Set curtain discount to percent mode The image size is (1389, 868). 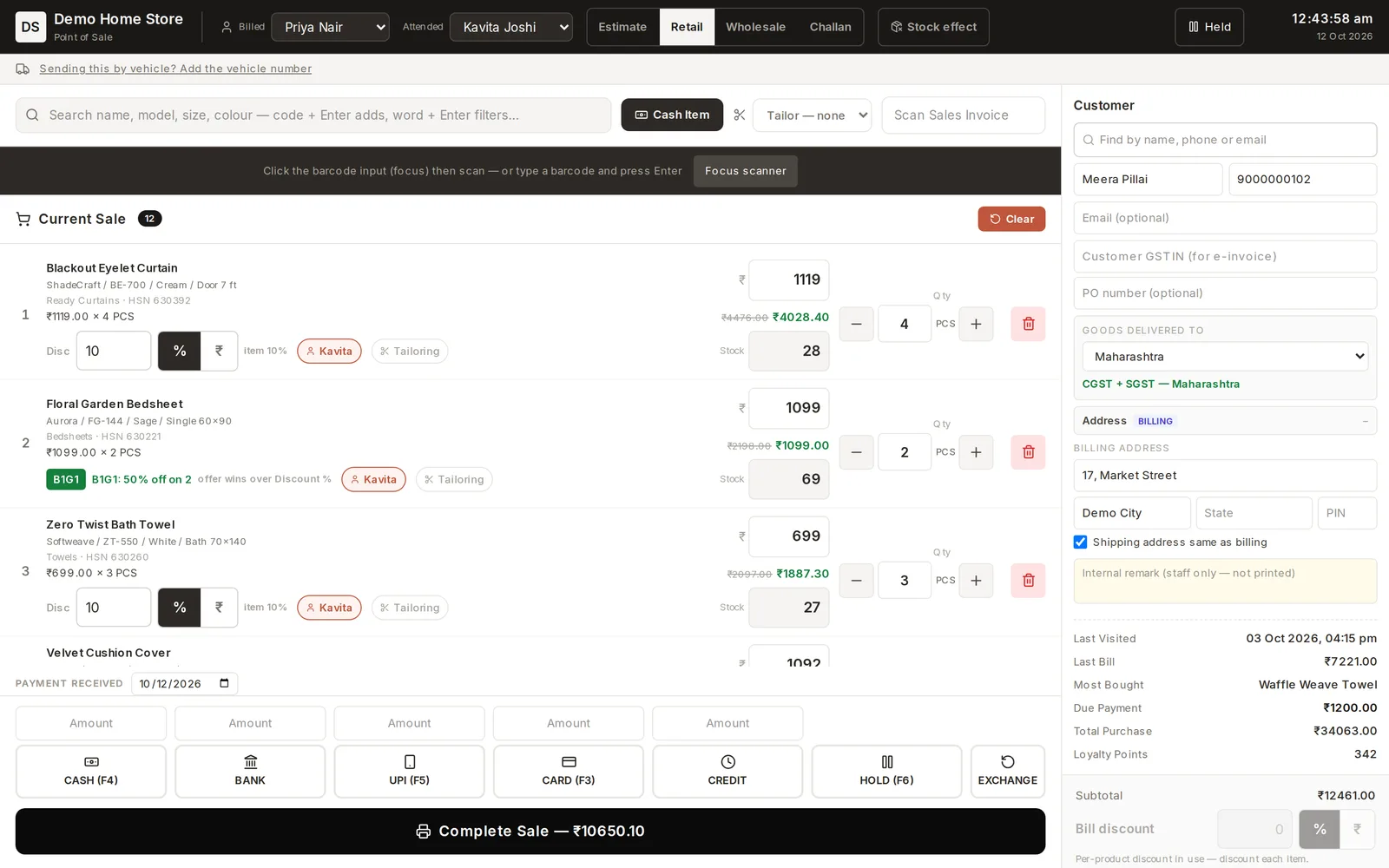pos(180,351)
